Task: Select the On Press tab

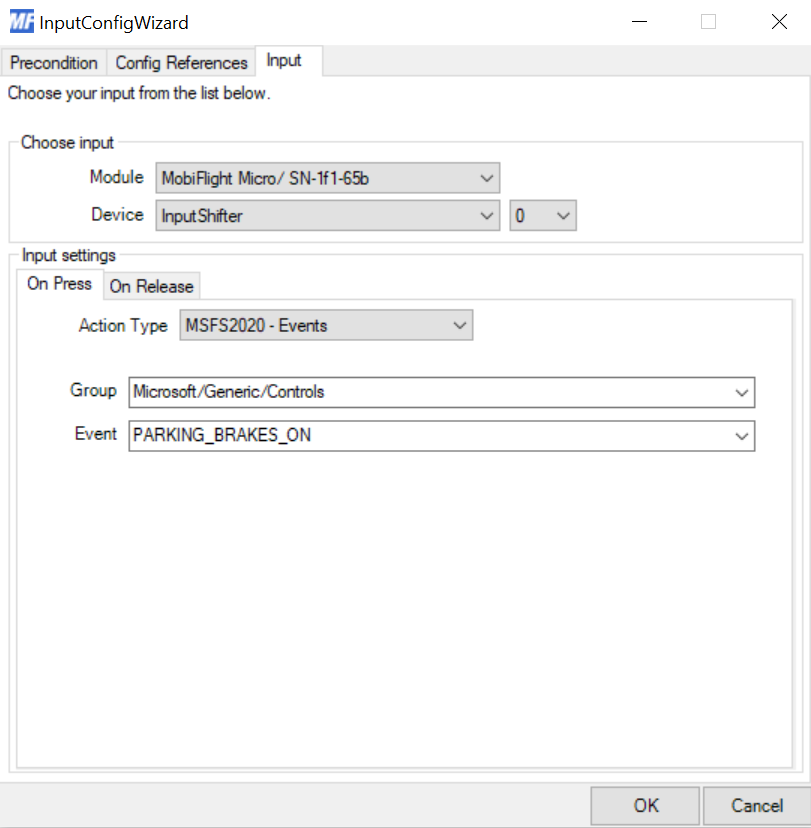Action: coord(60,284)
